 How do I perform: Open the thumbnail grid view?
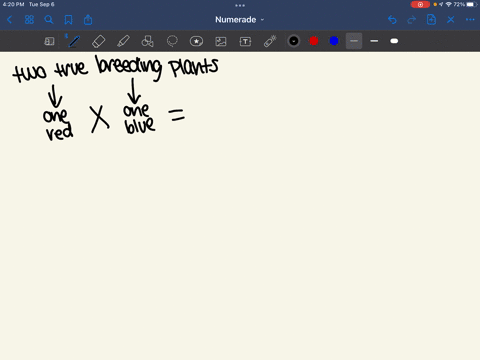29,20
